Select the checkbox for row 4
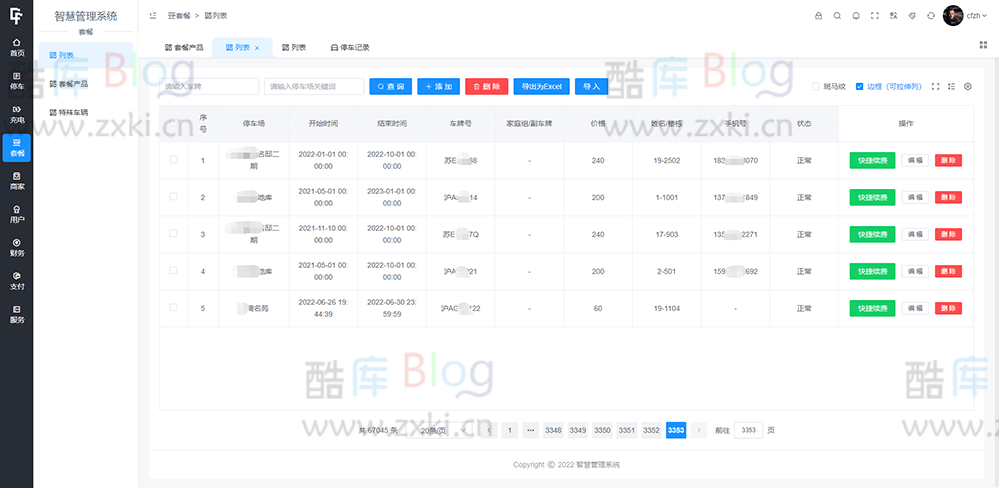The image size is (999, 488). [x=173, y=271]
